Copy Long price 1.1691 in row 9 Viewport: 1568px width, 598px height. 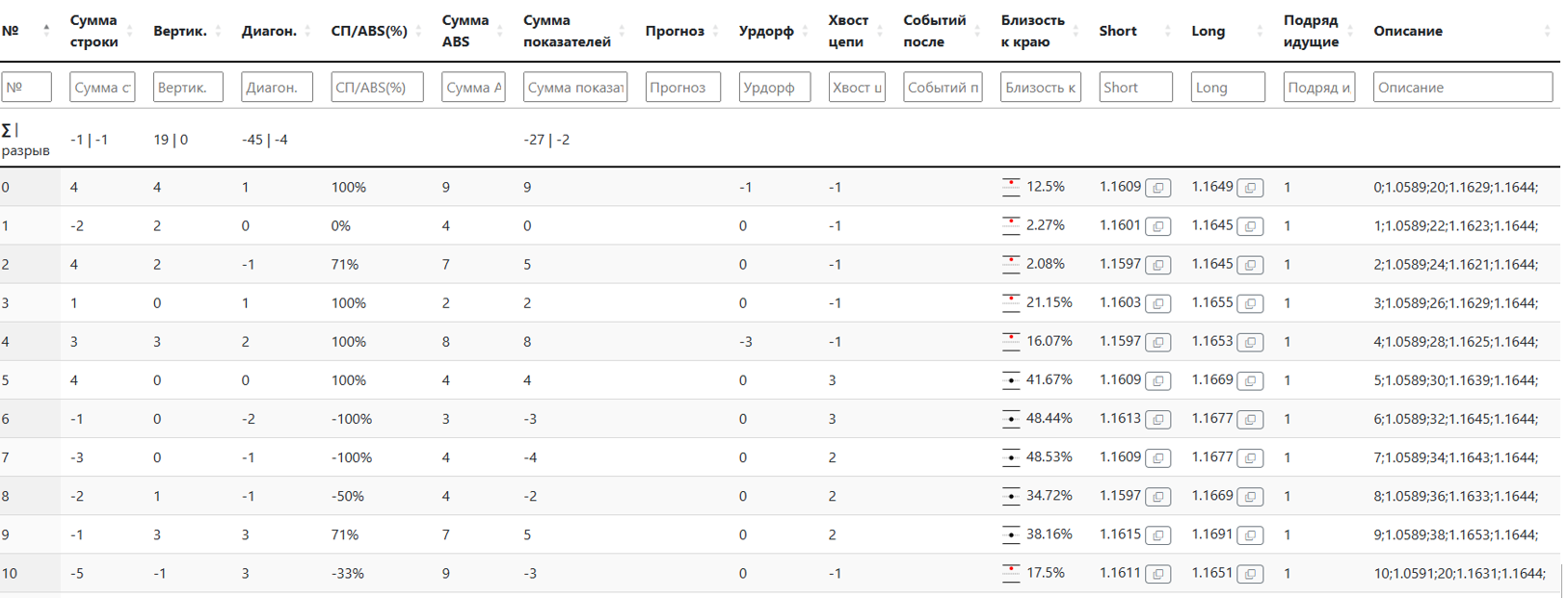point(1250,534)
